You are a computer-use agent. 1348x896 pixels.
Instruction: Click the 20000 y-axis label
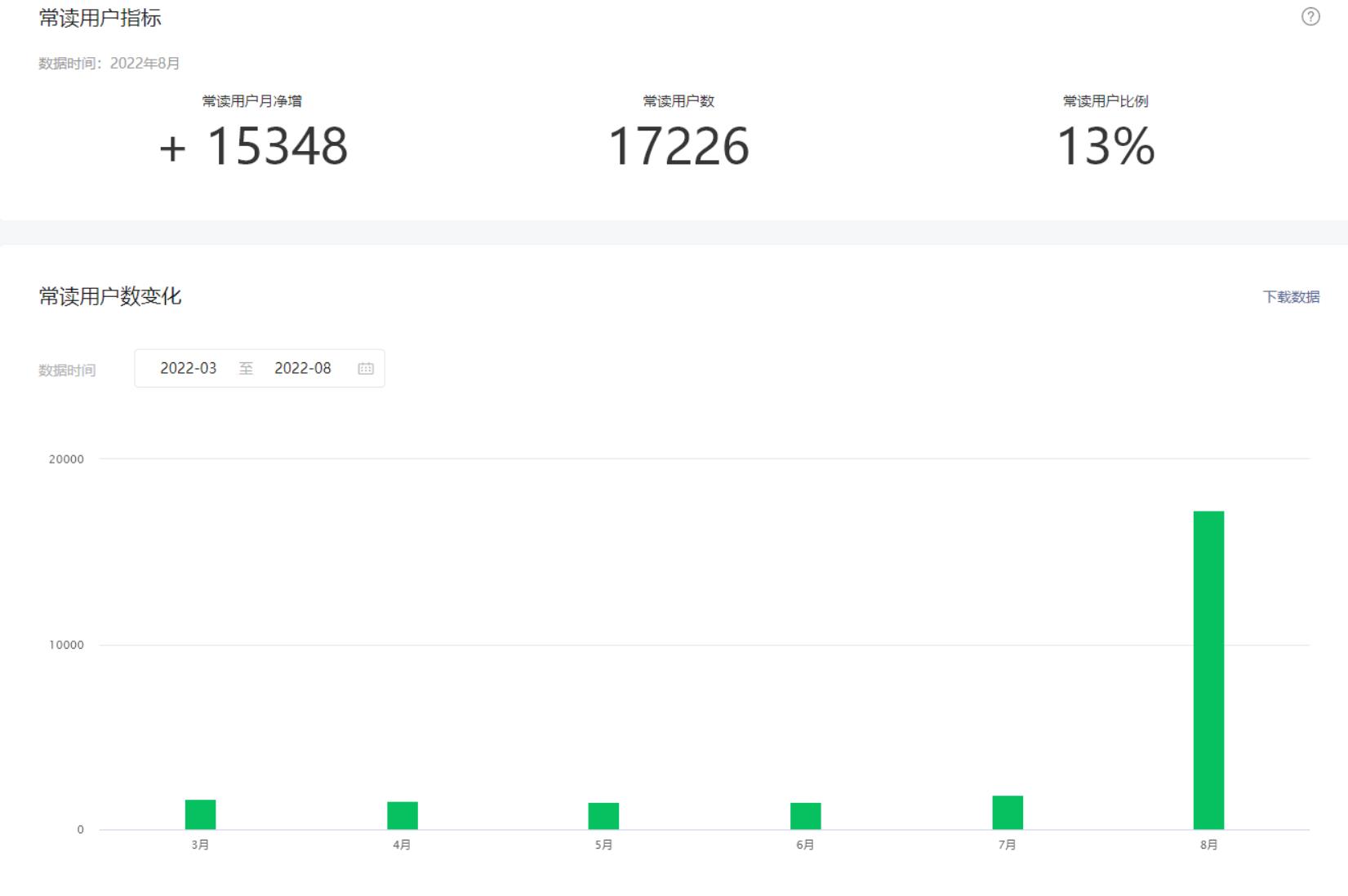click(x=66, y=459)
